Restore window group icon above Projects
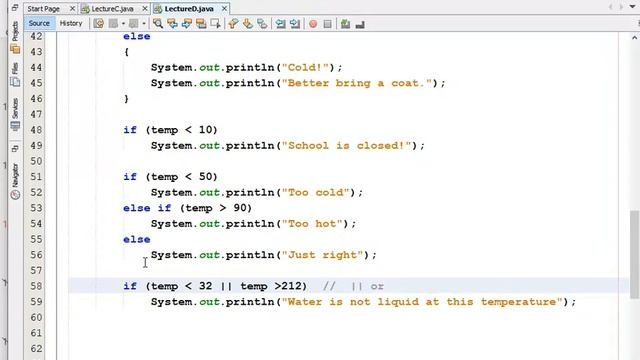Image resolution: width=640 pixels, height=360 pixels. point(15,7)
